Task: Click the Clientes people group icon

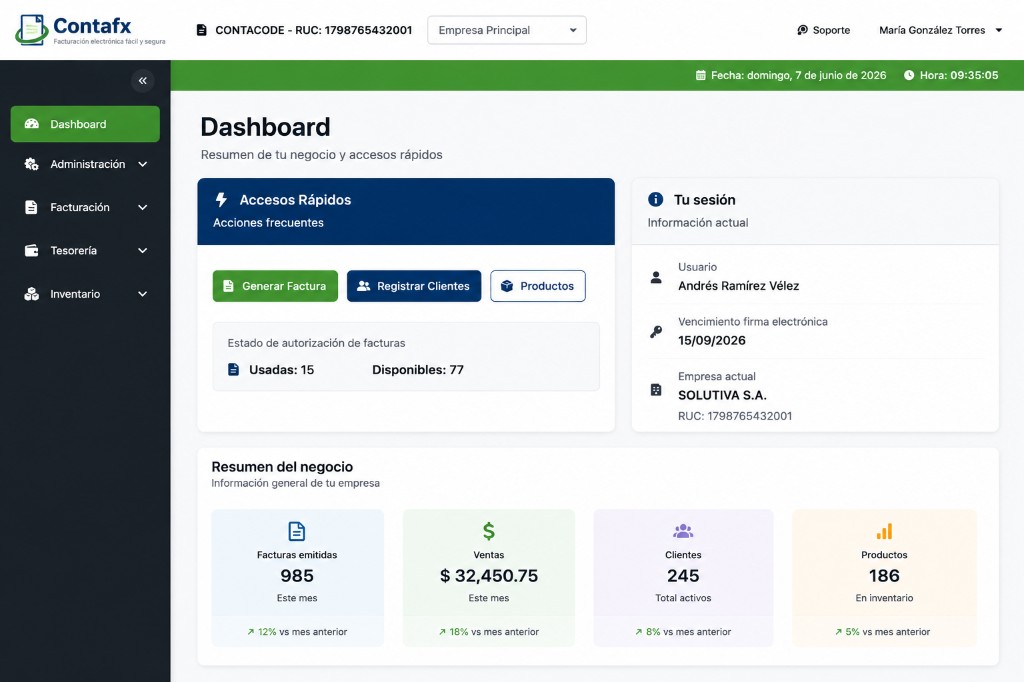Action: (x=683, y=531)
